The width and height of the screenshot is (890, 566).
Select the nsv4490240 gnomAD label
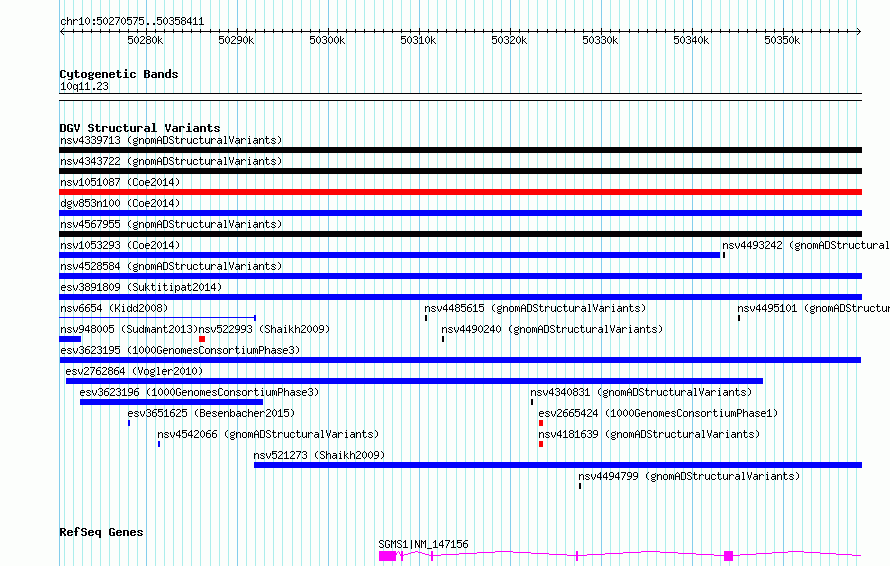point(552,329)
